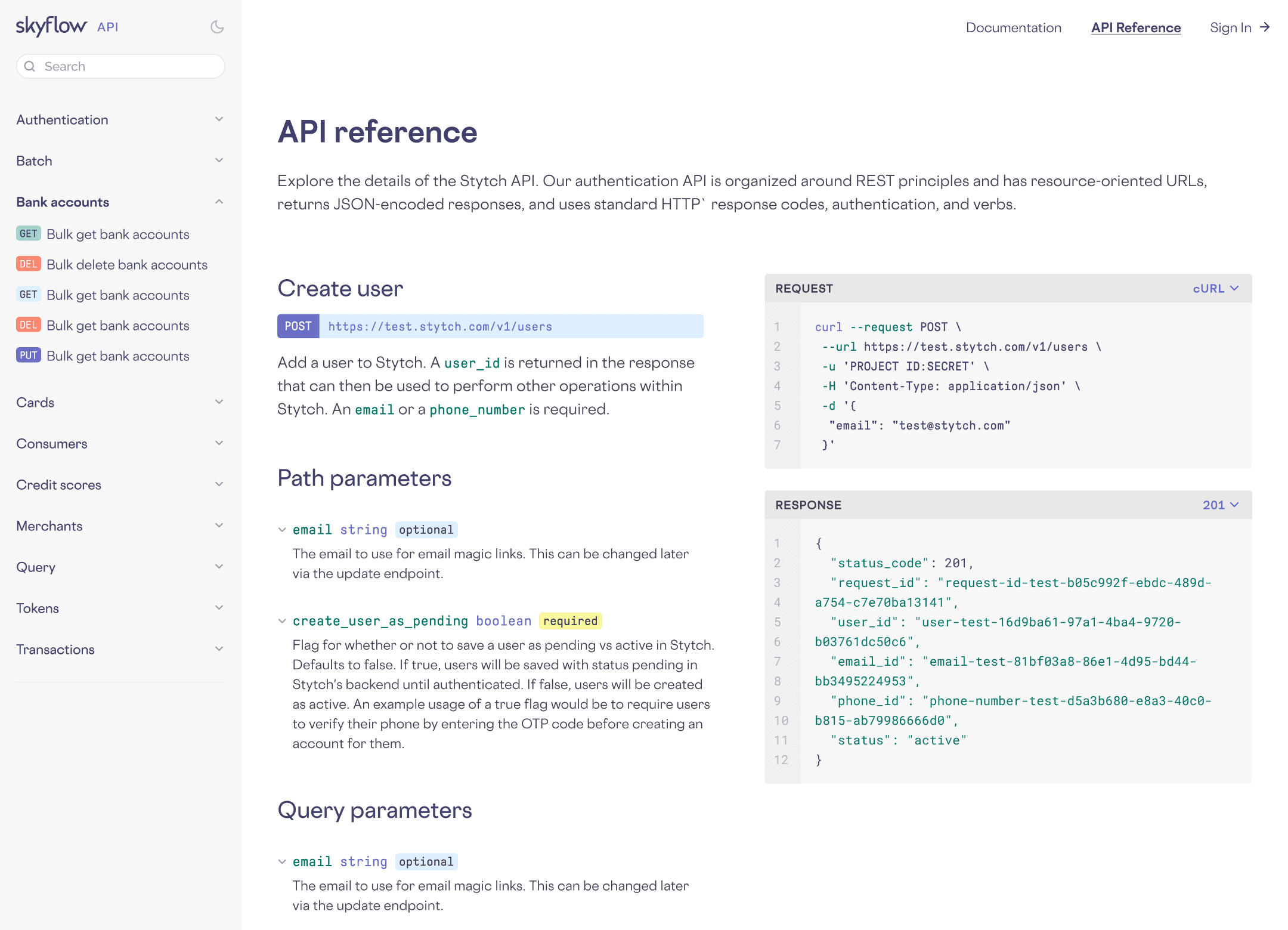Open Bulk delete bank accounts endpoint

(x=127, y=264)
